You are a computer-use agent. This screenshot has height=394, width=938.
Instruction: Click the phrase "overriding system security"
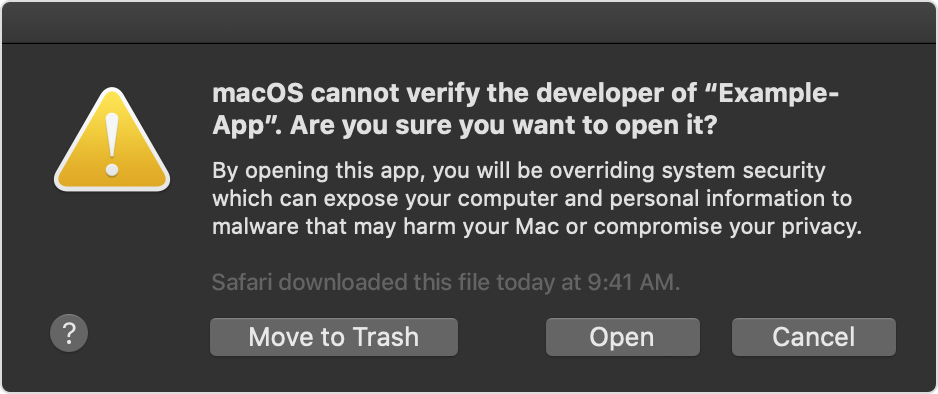[x=687, y=171]
